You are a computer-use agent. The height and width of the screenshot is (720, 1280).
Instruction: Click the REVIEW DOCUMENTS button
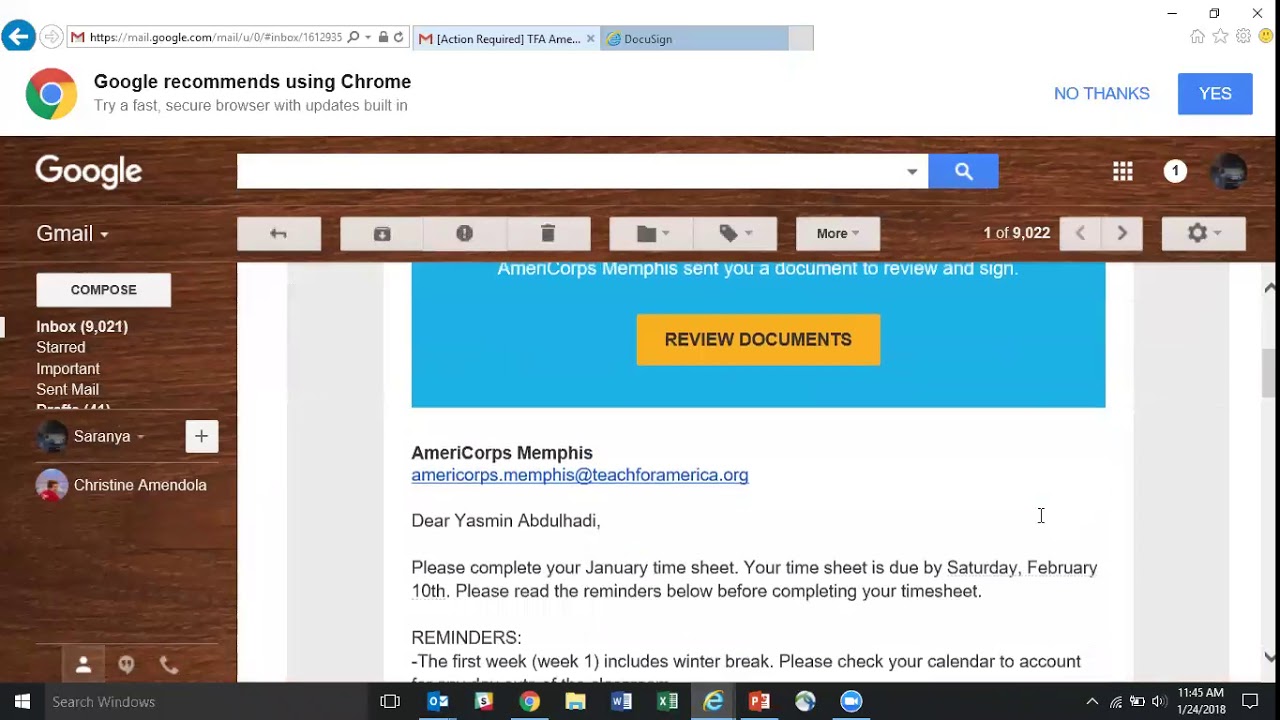[x=758, y=340]
